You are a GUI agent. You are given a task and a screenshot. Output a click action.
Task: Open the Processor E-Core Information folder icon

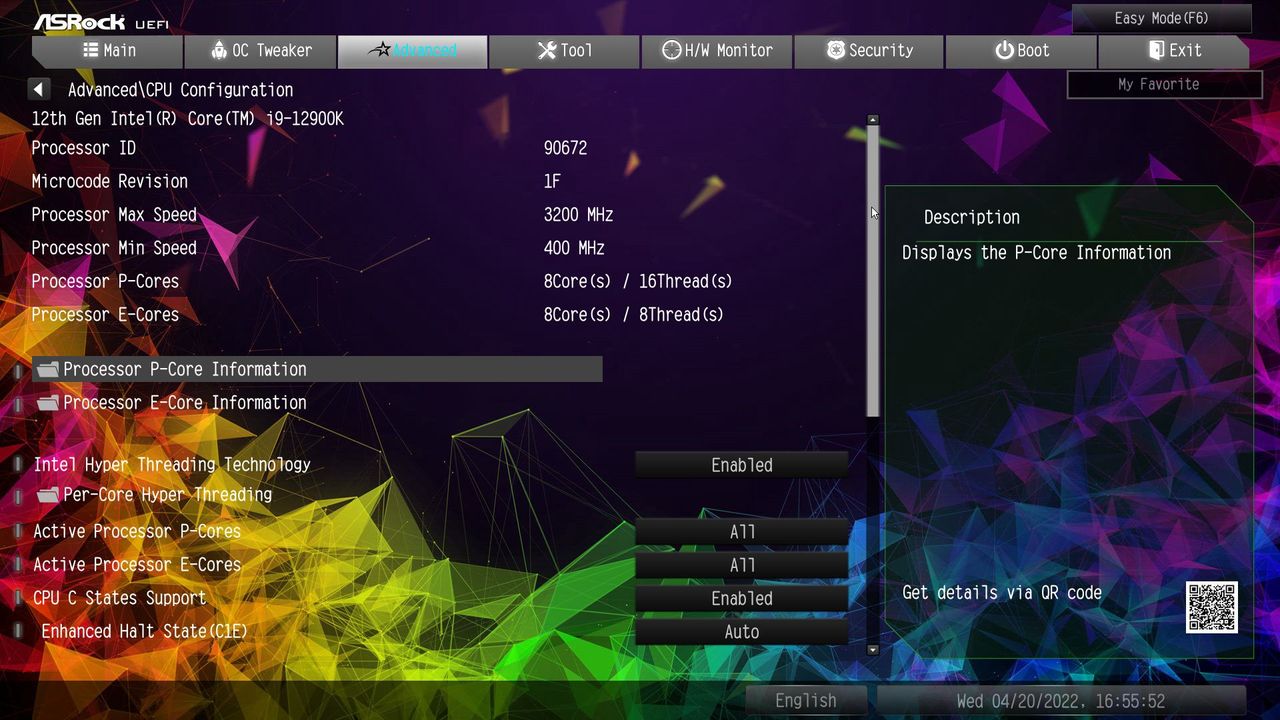pos(48,403)
